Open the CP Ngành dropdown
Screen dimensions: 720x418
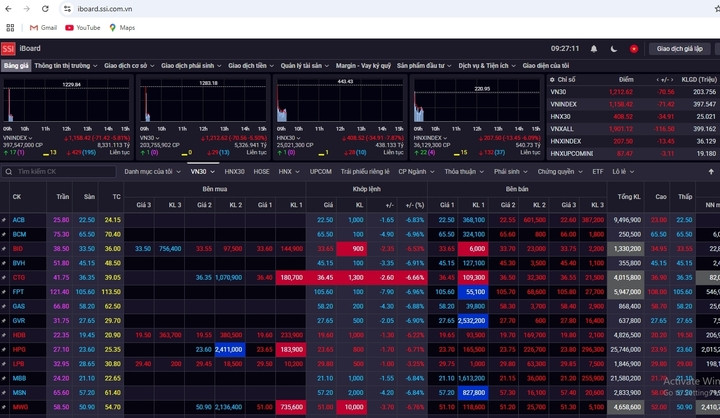[x=414, y=172]
